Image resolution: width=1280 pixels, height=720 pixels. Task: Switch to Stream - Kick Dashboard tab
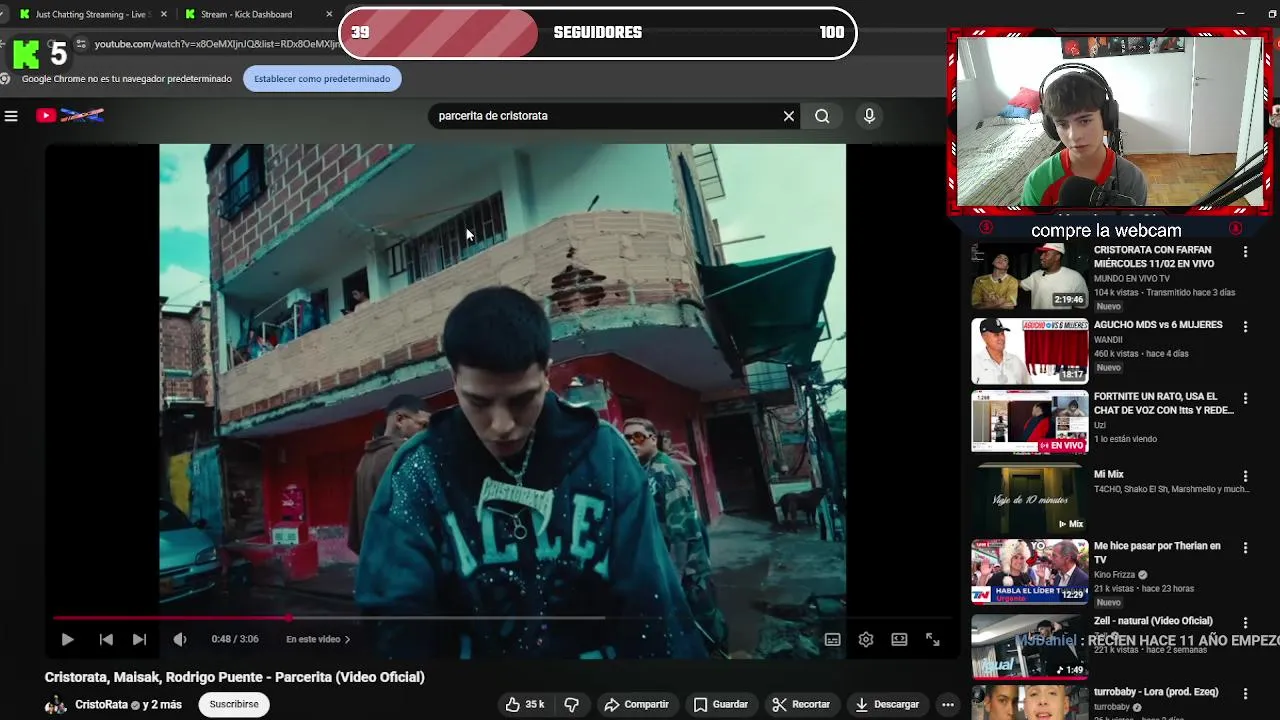246,14
